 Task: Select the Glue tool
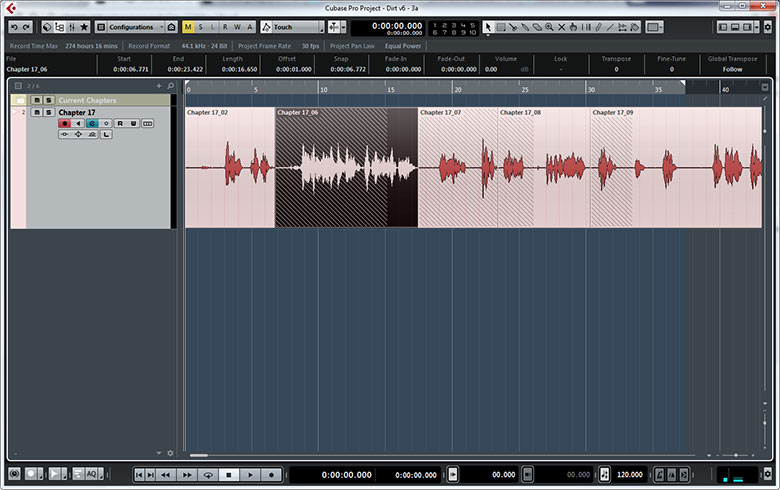point(525,27)
